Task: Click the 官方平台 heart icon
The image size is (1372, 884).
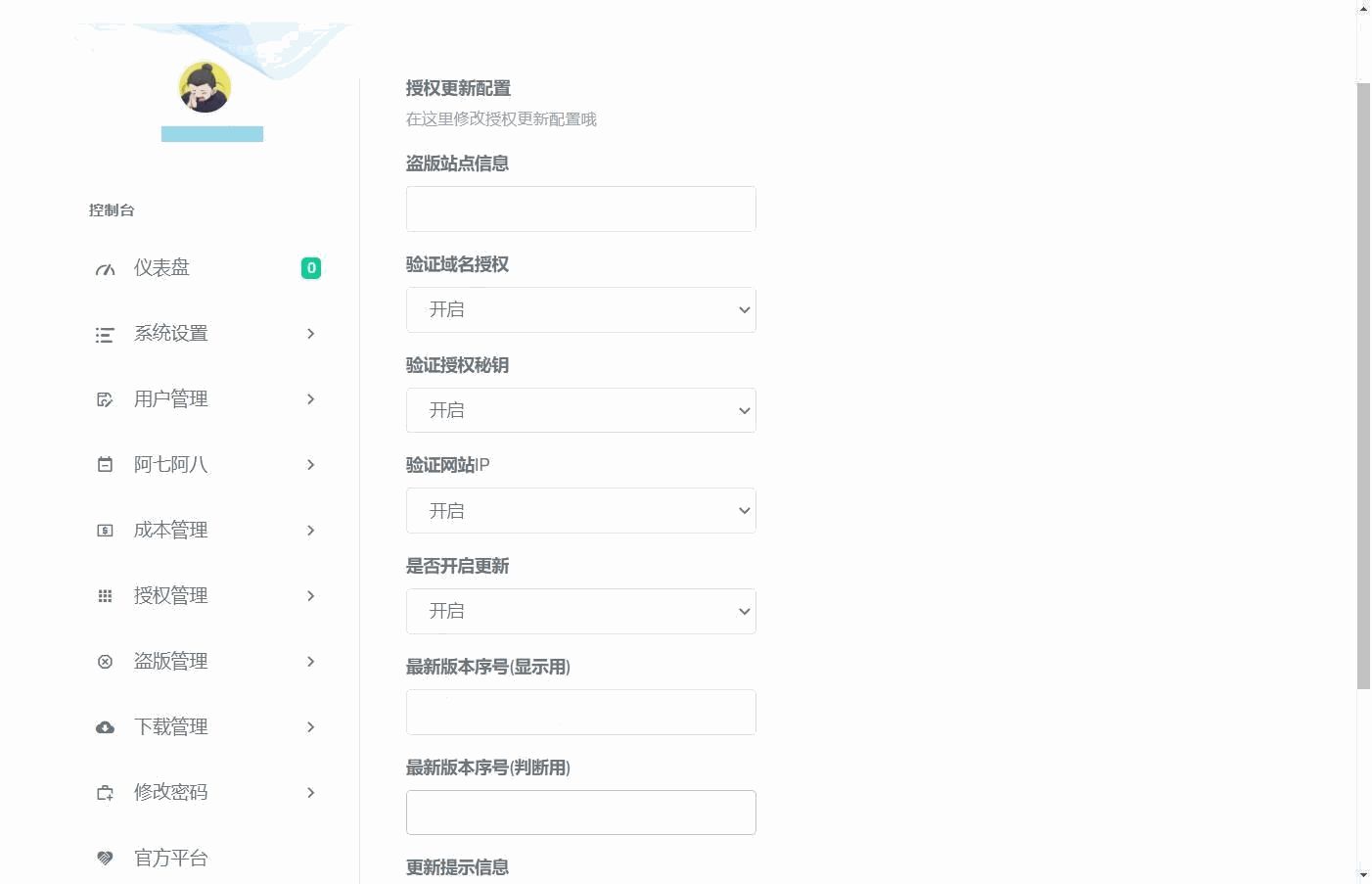Action: pos(105,859)
